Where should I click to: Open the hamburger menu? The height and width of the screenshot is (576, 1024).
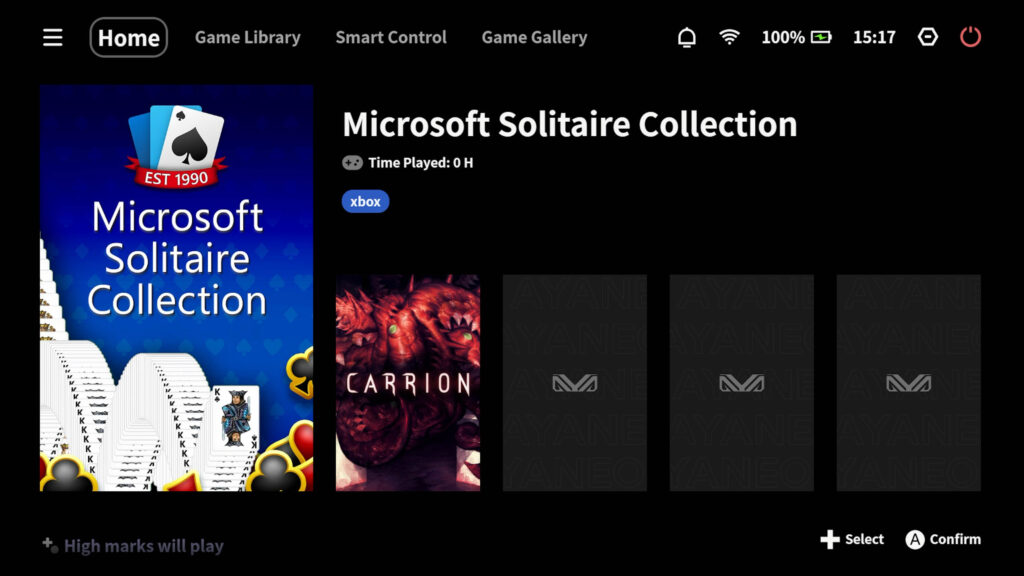tap(53, 37)
